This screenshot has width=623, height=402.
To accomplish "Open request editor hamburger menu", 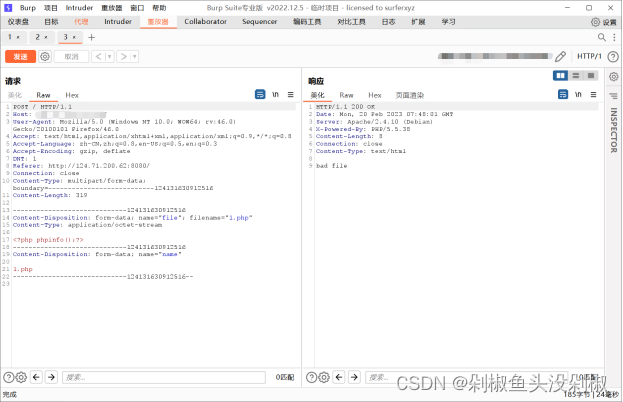I will point(290,95).
